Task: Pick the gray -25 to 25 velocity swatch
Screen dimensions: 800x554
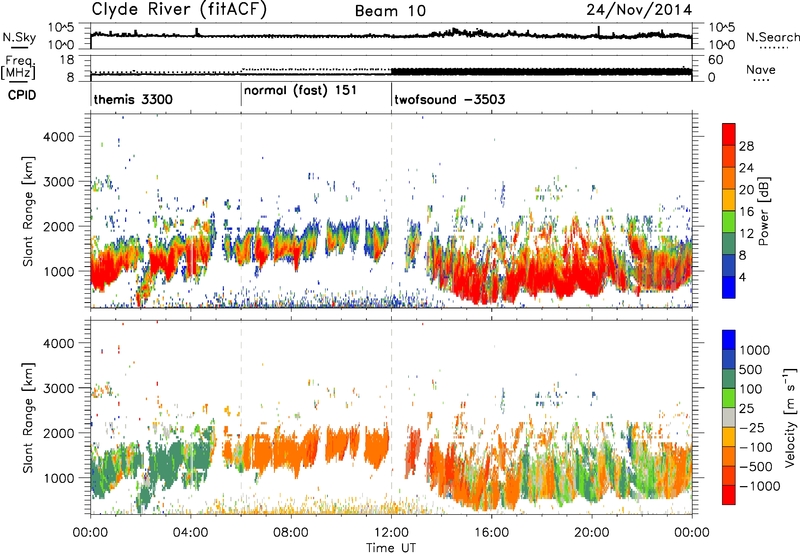Action: click(x=729, y=417)
